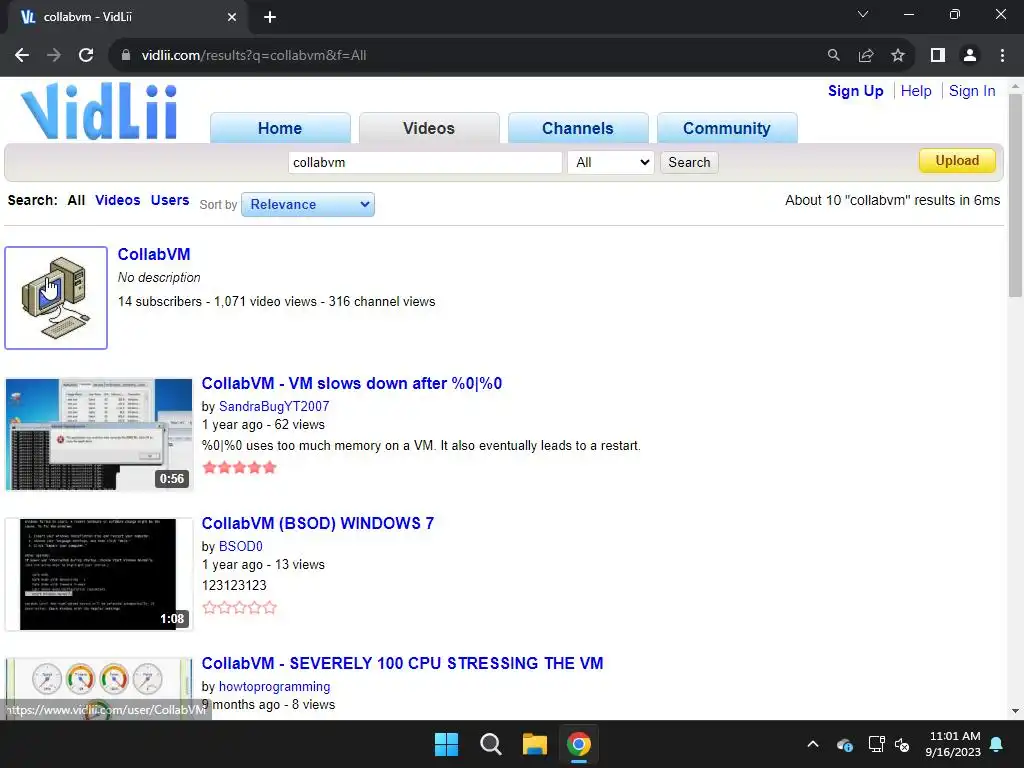
Task: Open the CollabVM channel avatar
Action: 56,298
